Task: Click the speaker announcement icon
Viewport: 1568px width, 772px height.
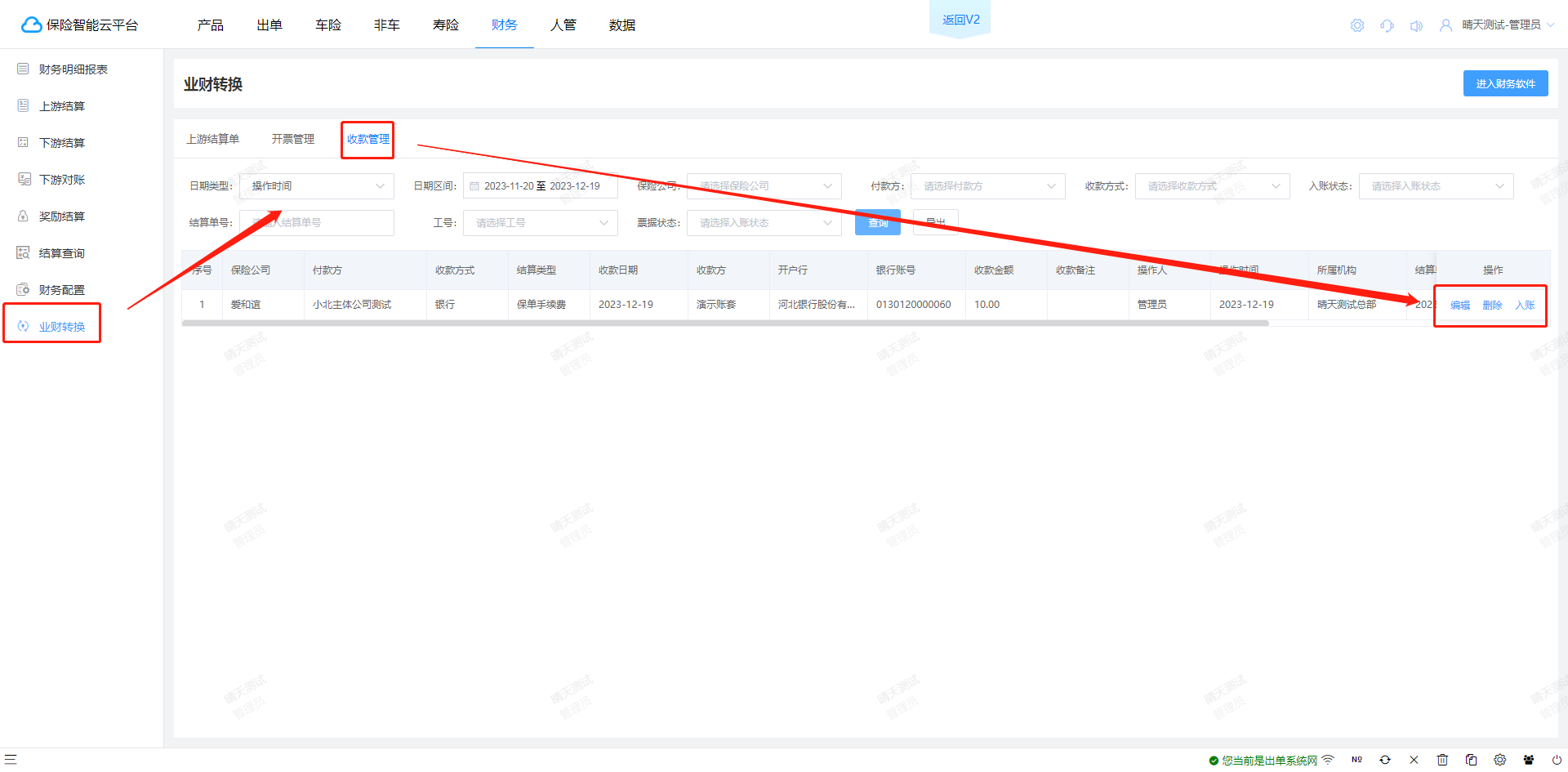Action: point(1416,25)
